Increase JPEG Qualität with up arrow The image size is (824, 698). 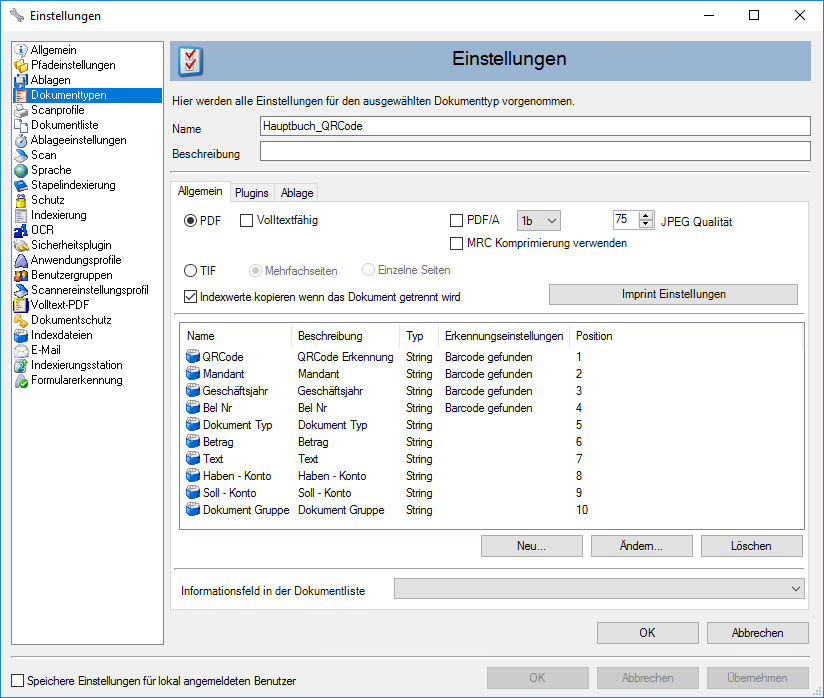646,216
